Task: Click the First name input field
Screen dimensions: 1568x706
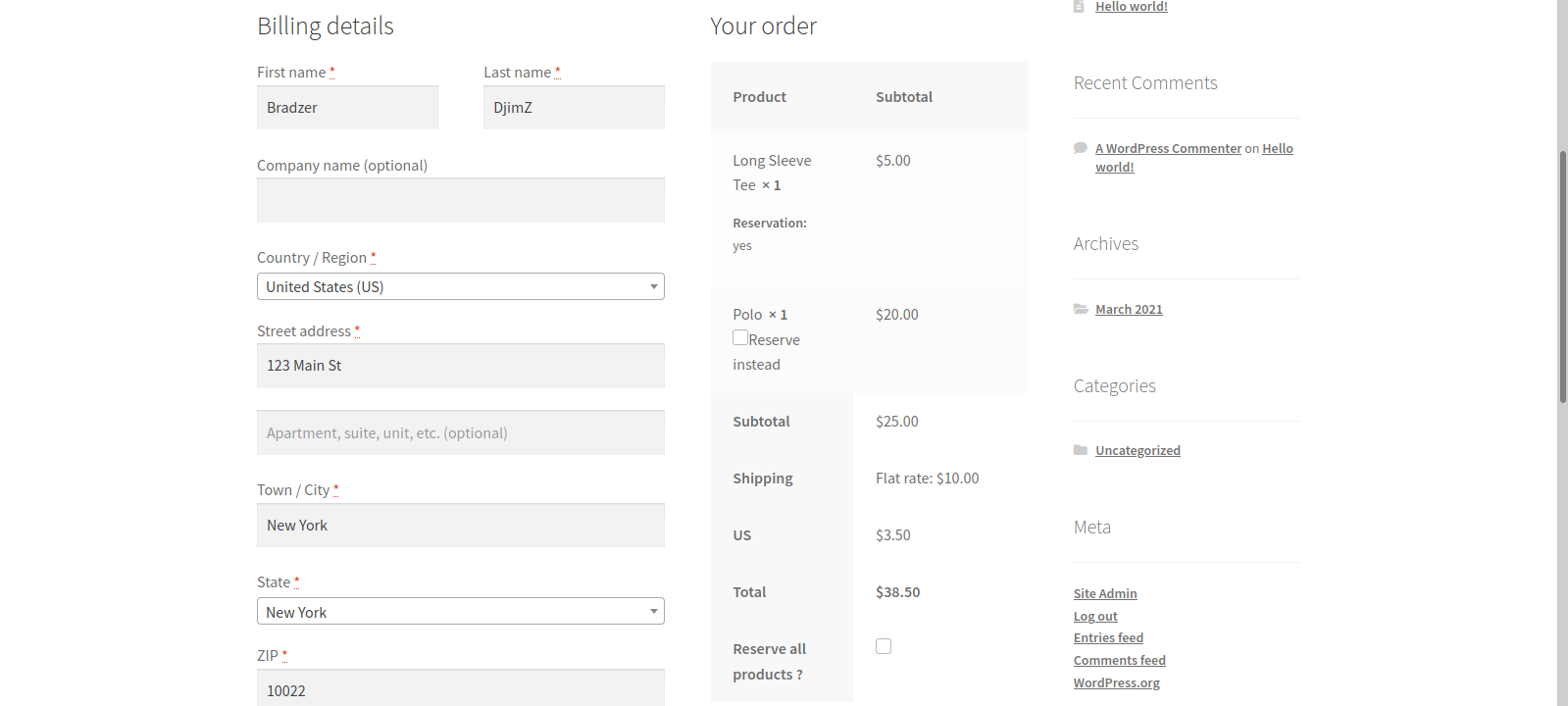Action: [347, 108]
